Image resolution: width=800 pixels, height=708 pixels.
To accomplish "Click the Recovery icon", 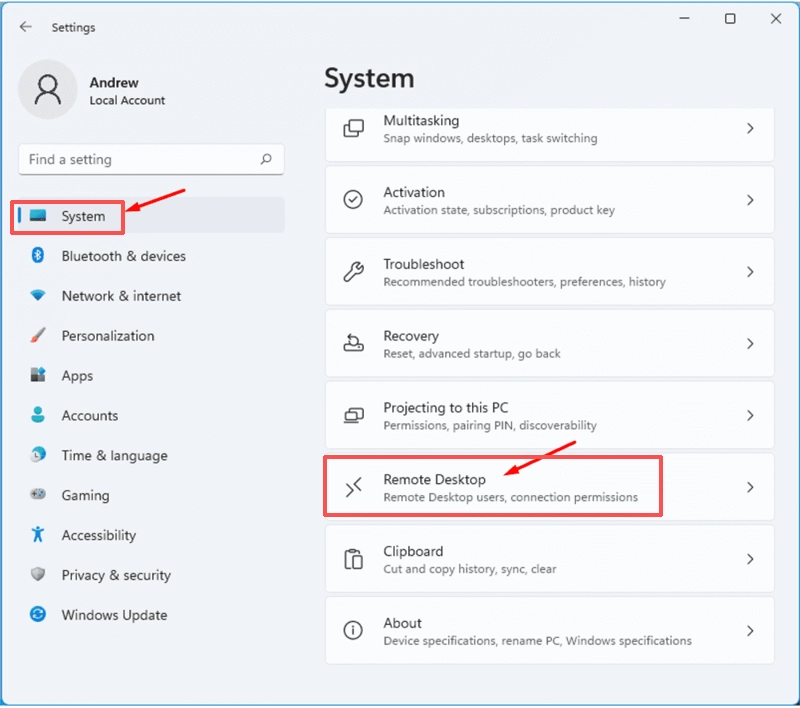I will (354, 343).
